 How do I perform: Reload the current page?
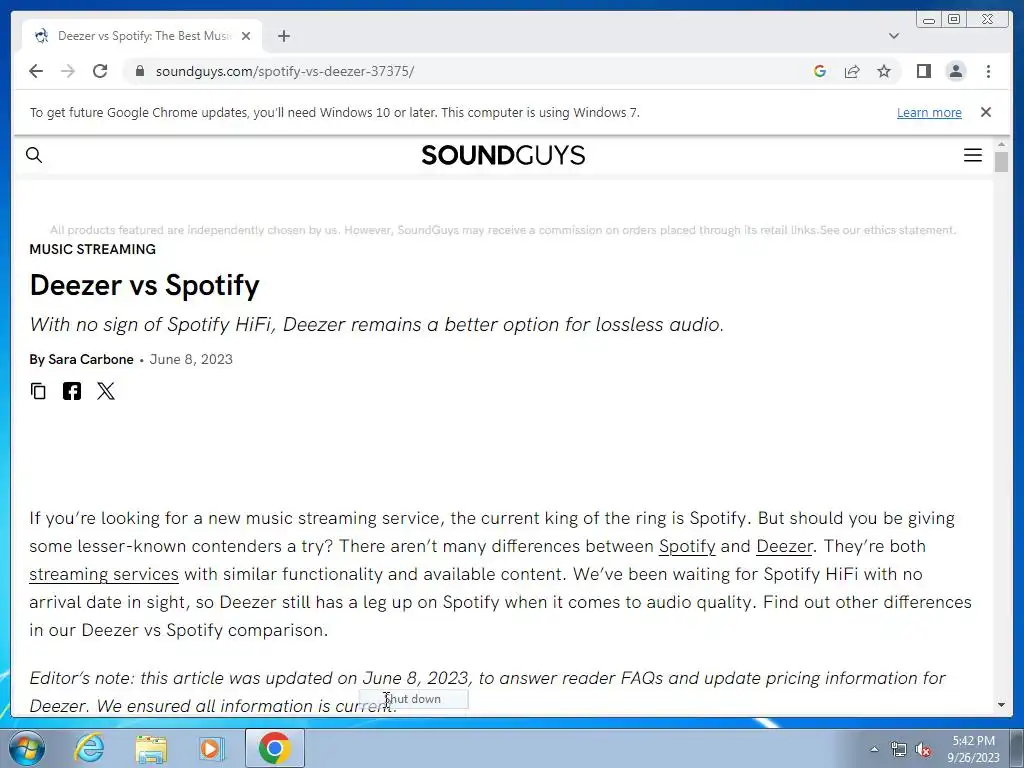click(x=100, y=71)
